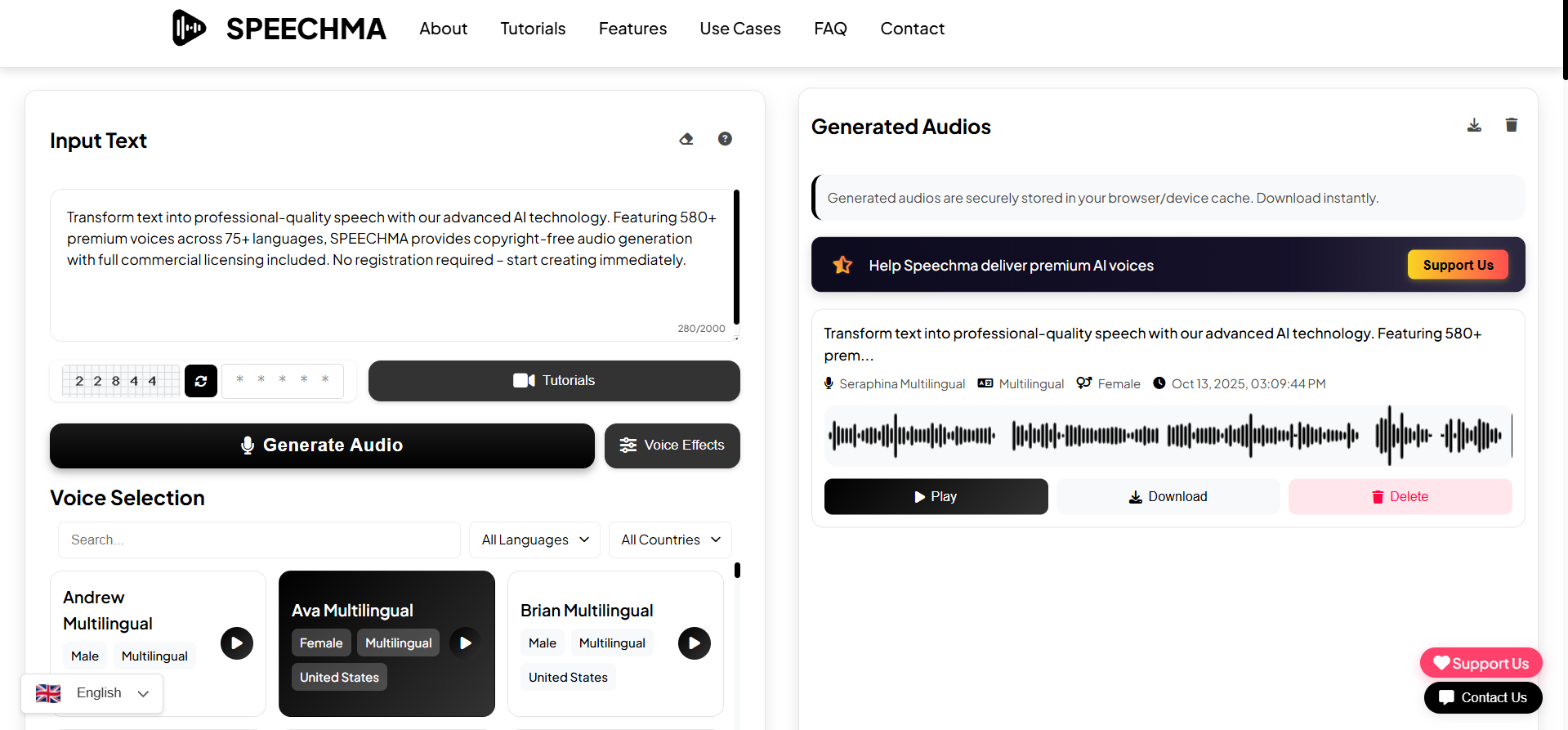Clear input text with eraser icon
1568x730 pixels.
pyautogui.click(x=686, y=139)
